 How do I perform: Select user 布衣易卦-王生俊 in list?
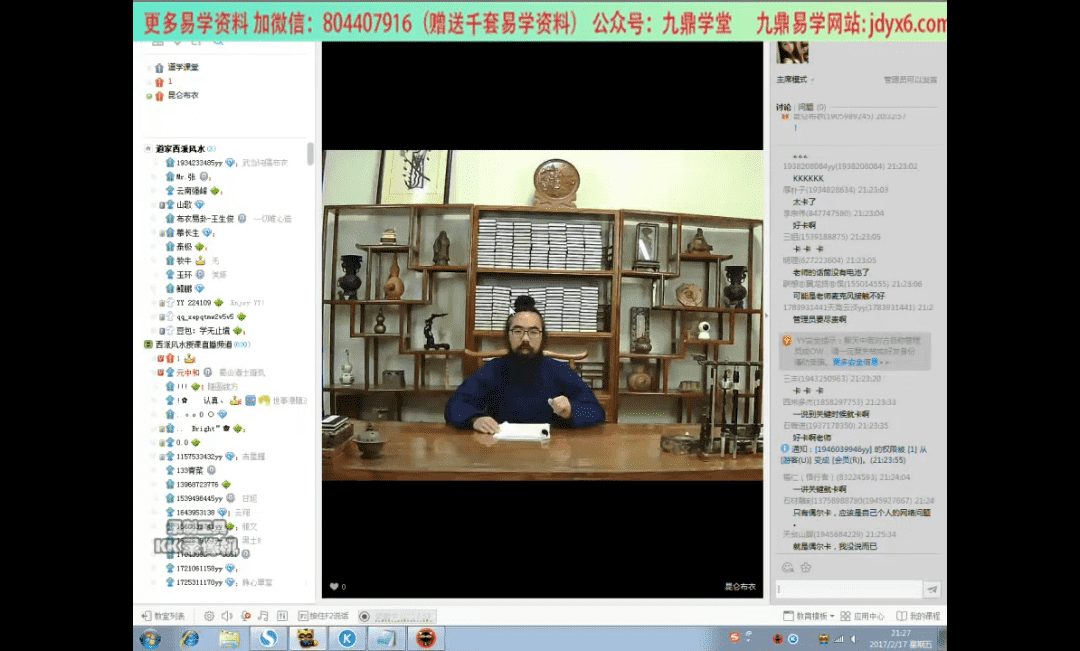pyautogui.click(x=205, y=218)
